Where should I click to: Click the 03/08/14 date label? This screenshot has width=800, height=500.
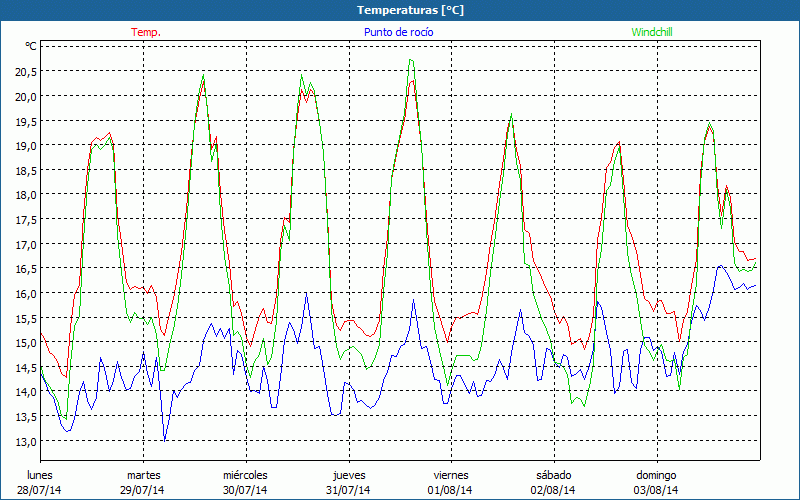(x=656, y=490)
